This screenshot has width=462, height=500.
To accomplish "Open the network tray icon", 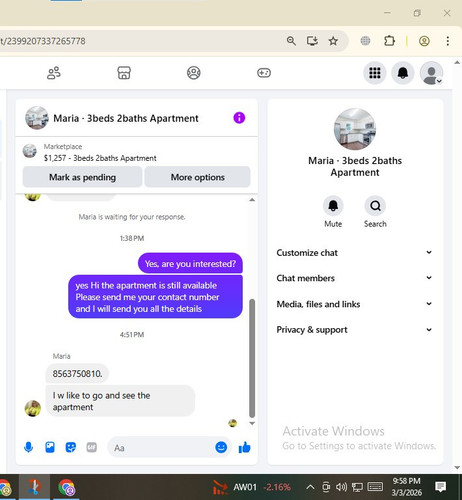I will click(x=357, y=487).
